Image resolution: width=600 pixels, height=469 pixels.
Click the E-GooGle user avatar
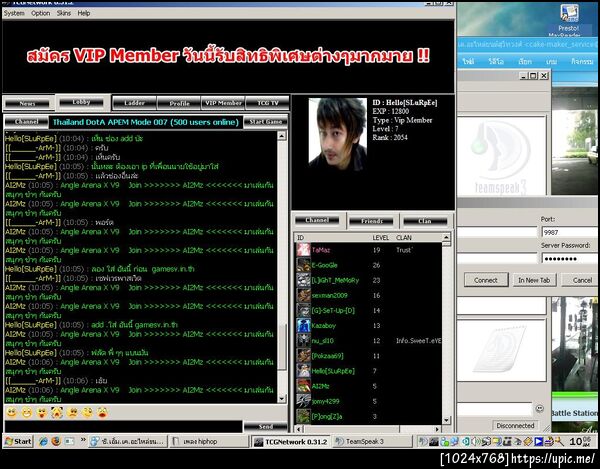(303, 265)
